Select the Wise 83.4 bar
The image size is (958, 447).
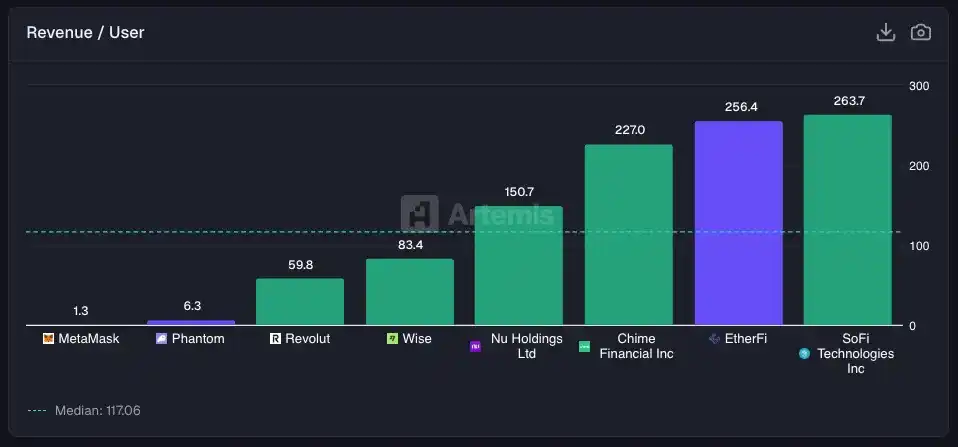tap(409, 292)
